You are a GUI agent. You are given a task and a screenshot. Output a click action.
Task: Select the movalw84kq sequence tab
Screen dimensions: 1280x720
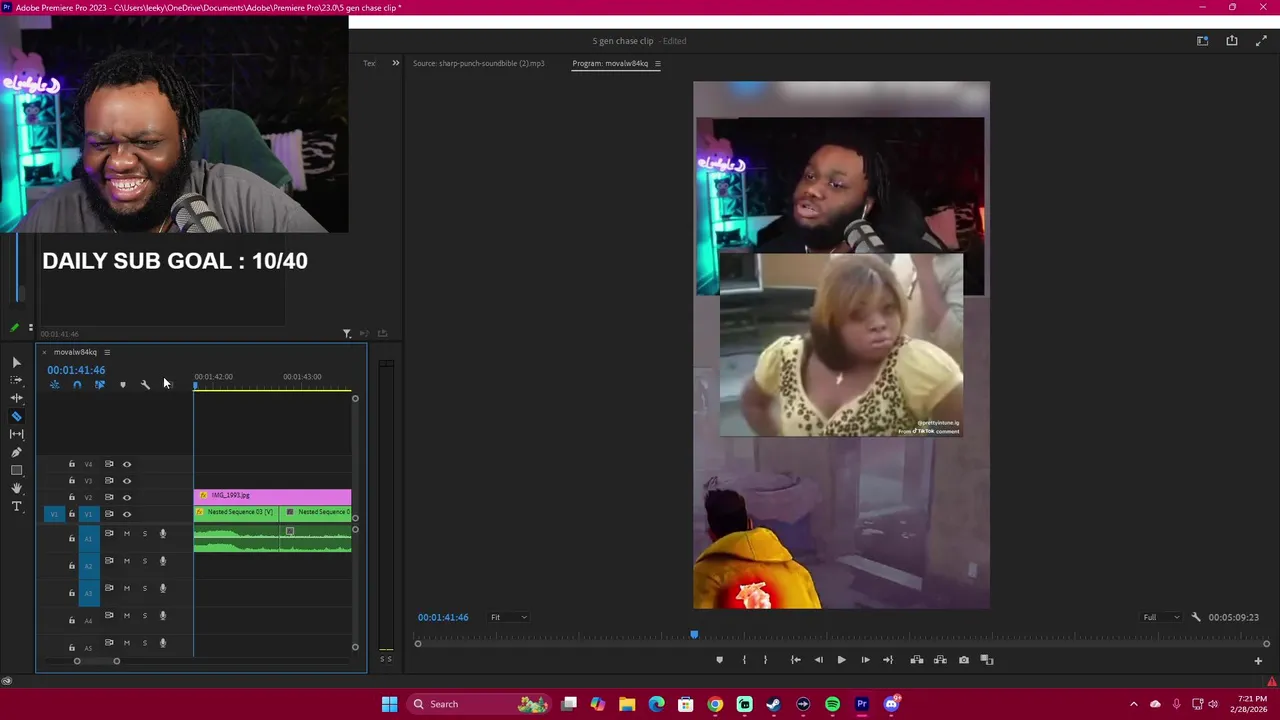[75, 352]
